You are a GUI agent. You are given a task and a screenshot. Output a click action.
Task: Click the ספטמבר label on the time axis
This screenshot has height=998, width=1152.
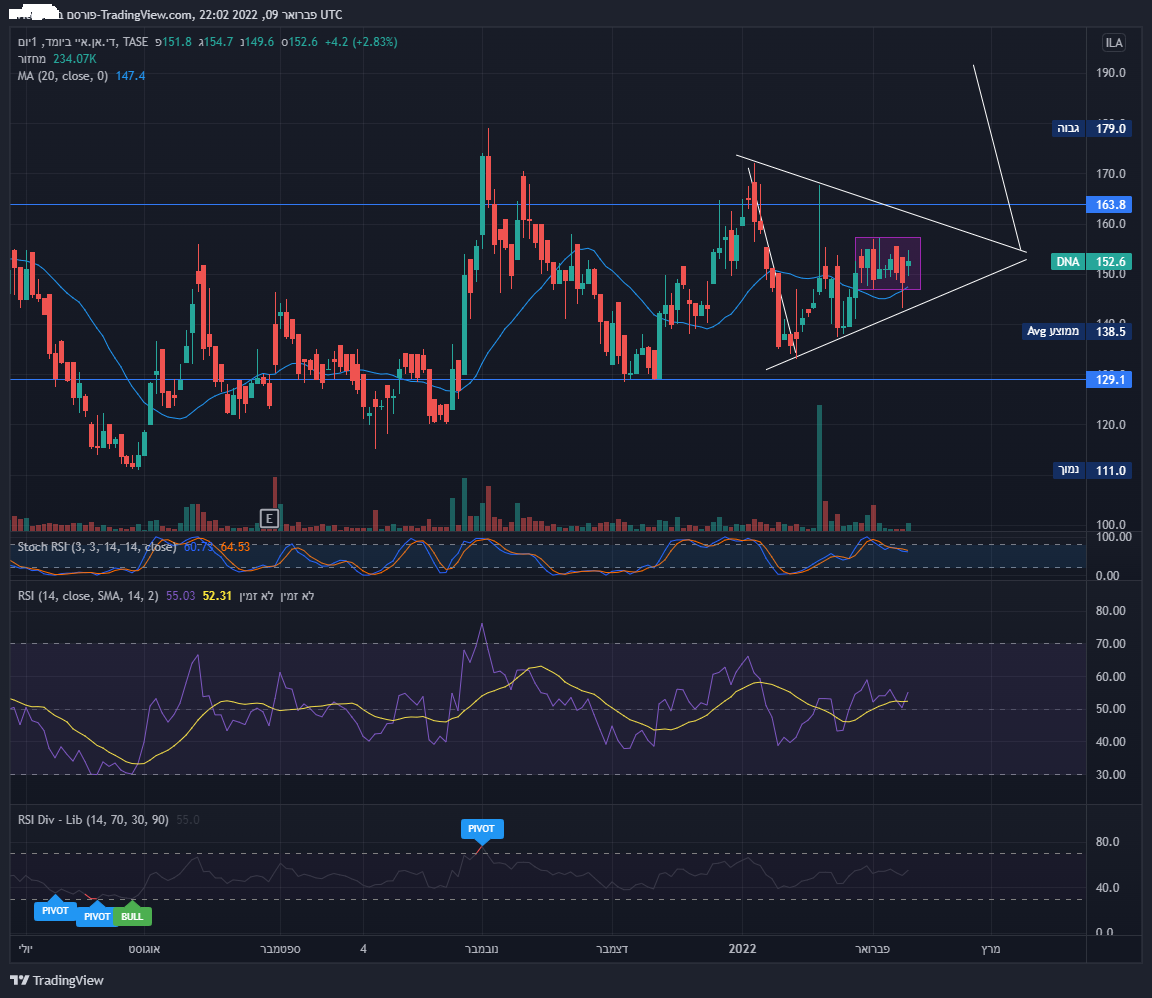(x=280, y=949)
